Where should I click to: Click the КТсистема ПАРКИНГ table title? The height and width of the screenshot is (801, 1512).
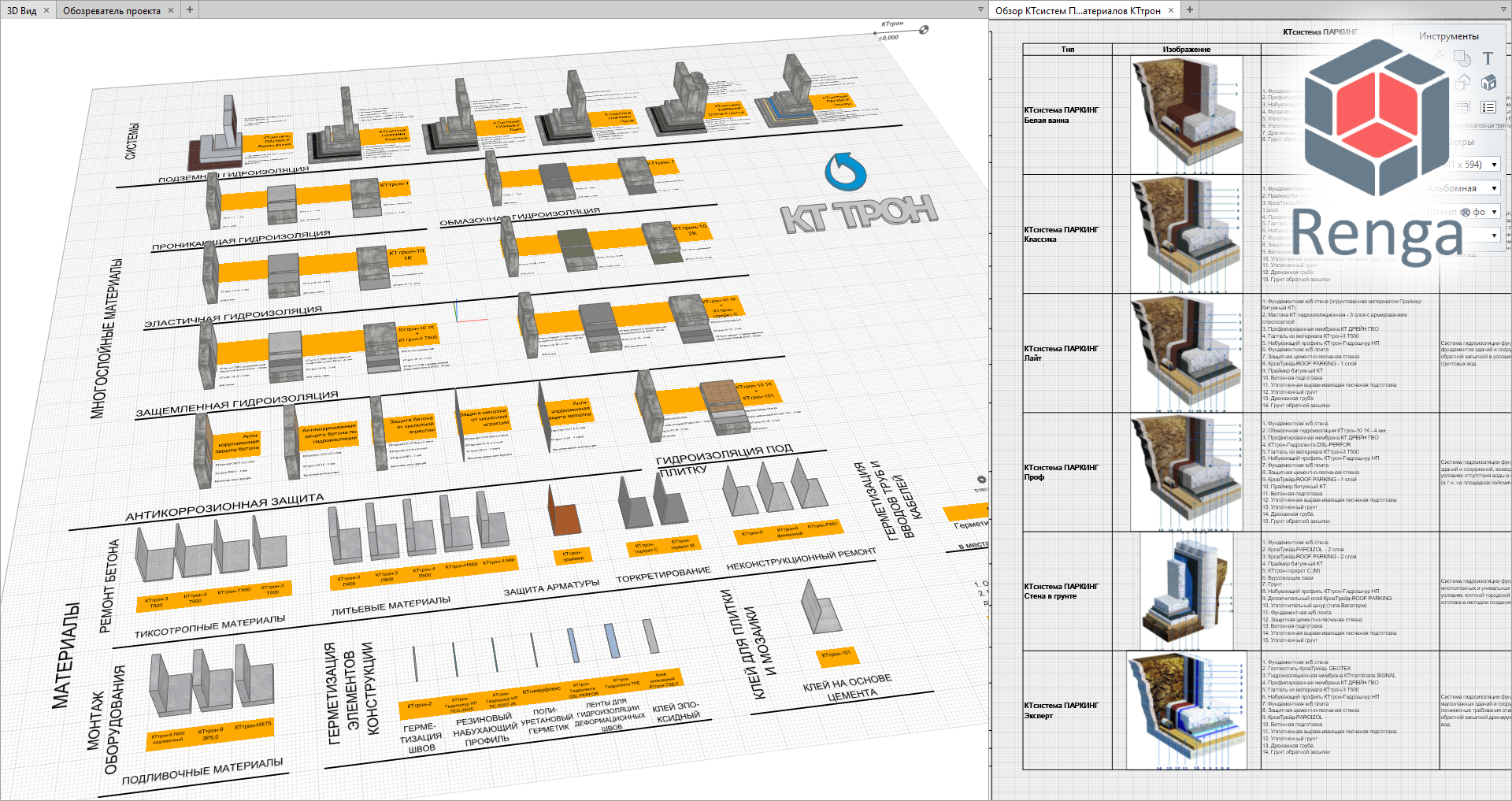(x=1320, y=32)
